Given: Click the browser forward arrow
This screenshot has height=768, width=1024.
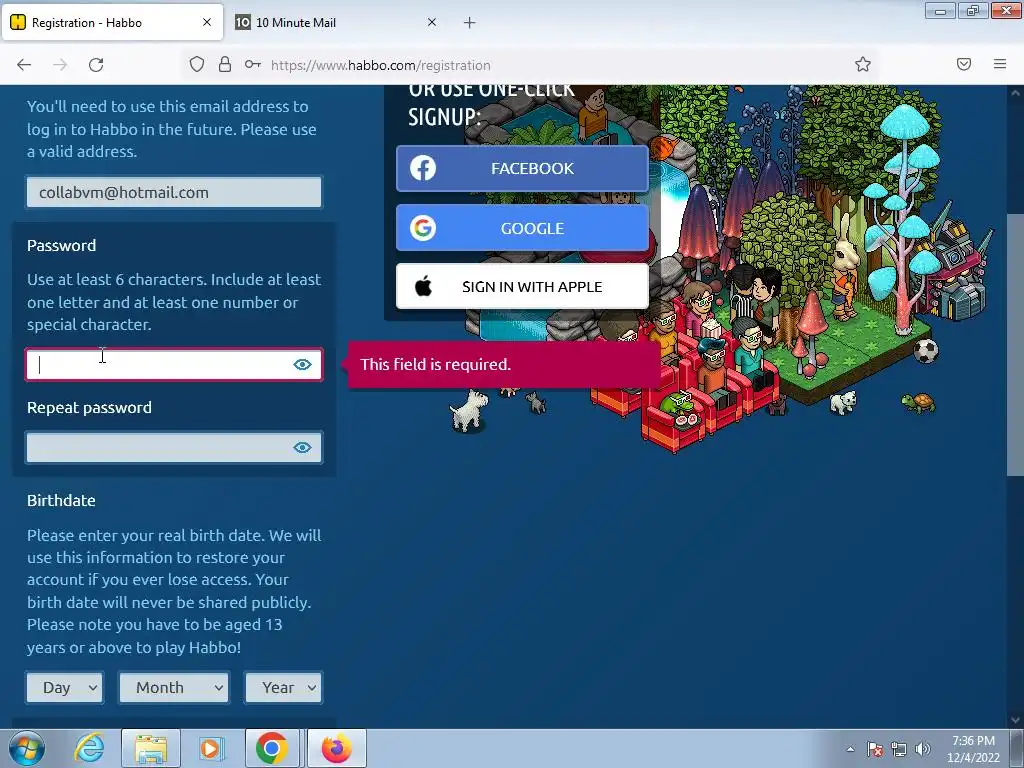Looking at the screenshot, I should click(60, 65).
